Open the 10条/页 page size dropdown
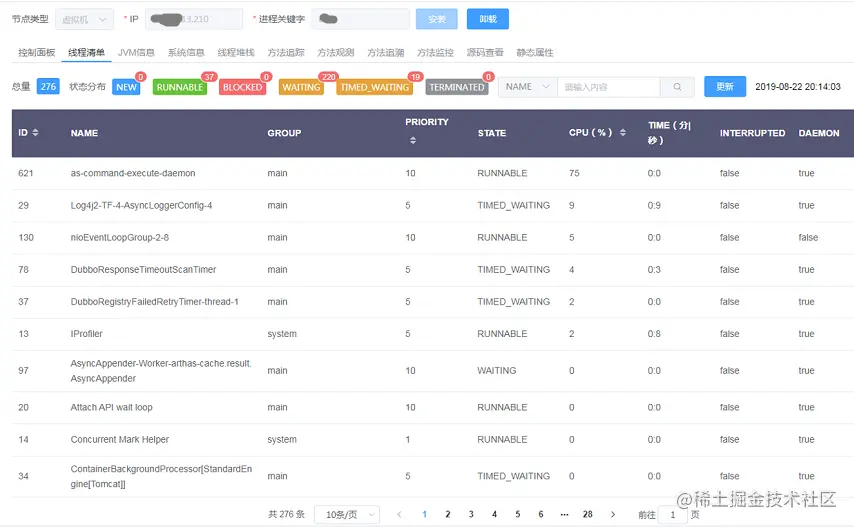This screenshot has width=854, height=527. tap(347, 514)
